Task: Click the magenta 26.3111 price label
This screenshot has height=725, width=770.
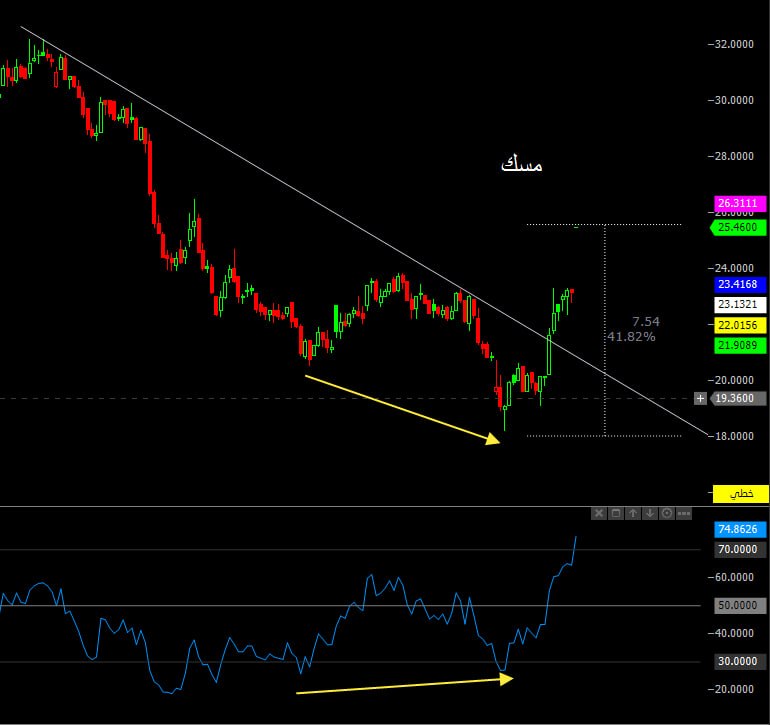Action: coord(740,203)
